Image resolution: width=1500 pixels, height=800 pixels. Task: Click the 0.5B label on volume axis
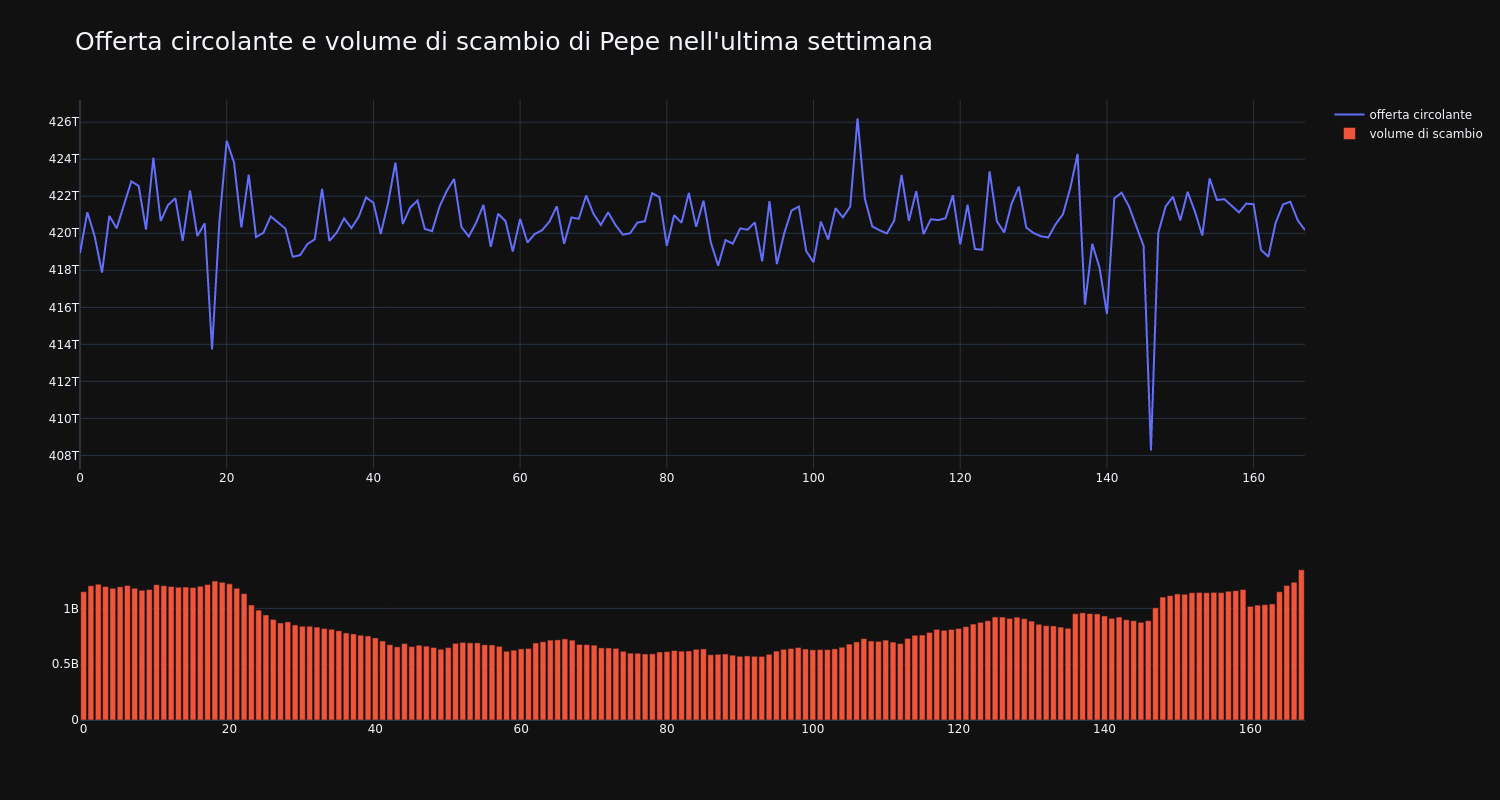point(65,664)
